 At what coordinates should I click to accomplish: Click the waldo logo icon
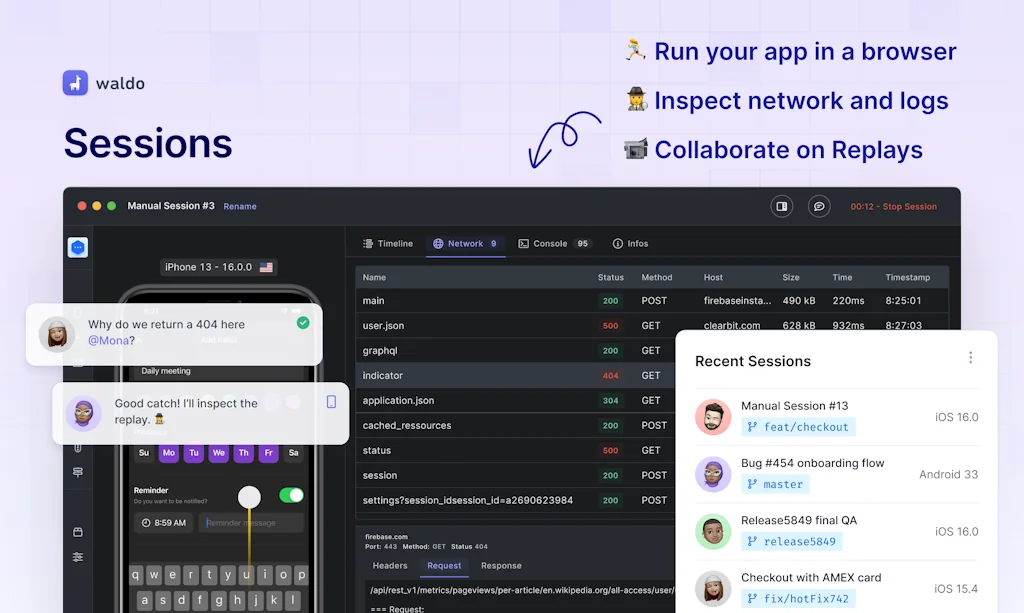click(x=75, y=83)
